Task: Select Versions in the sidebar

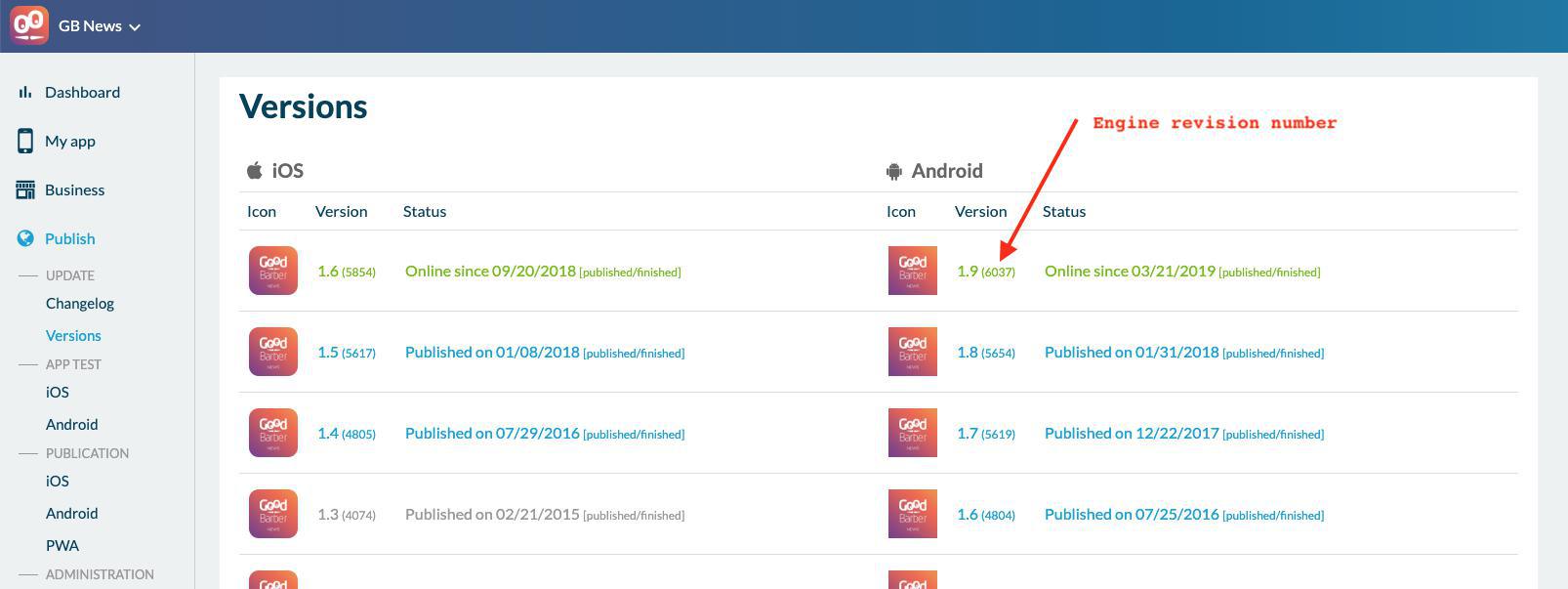Action: [x=73, y=335]
